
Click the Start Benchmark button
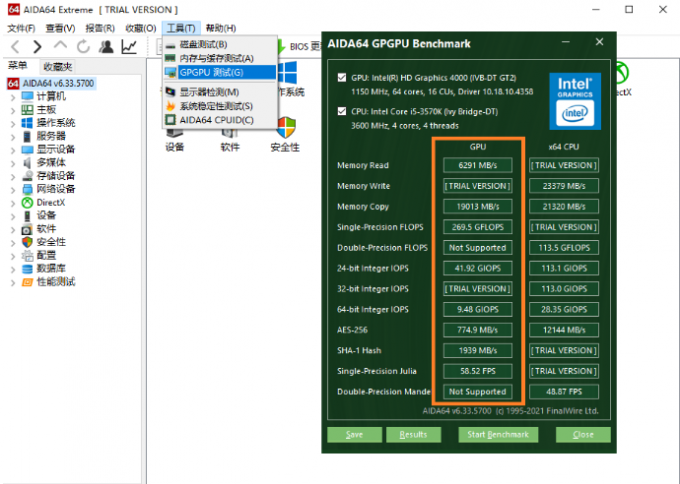498,435
